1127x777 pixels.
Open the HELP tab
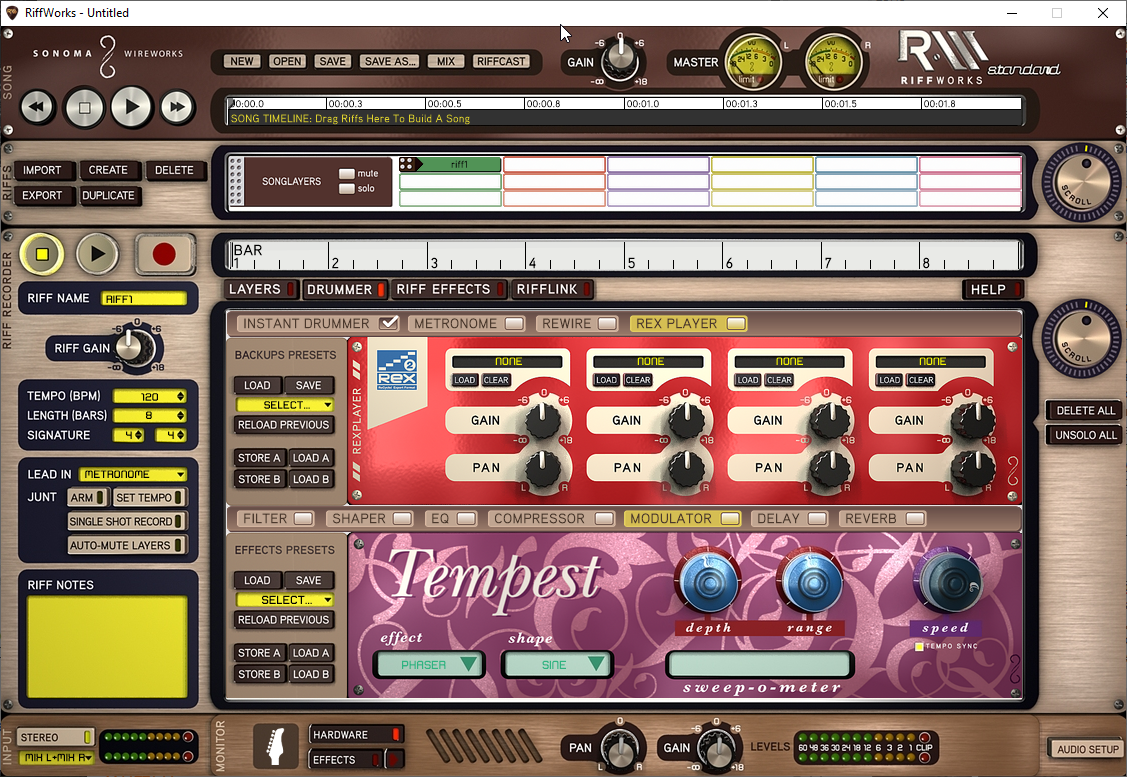[994, 289]
